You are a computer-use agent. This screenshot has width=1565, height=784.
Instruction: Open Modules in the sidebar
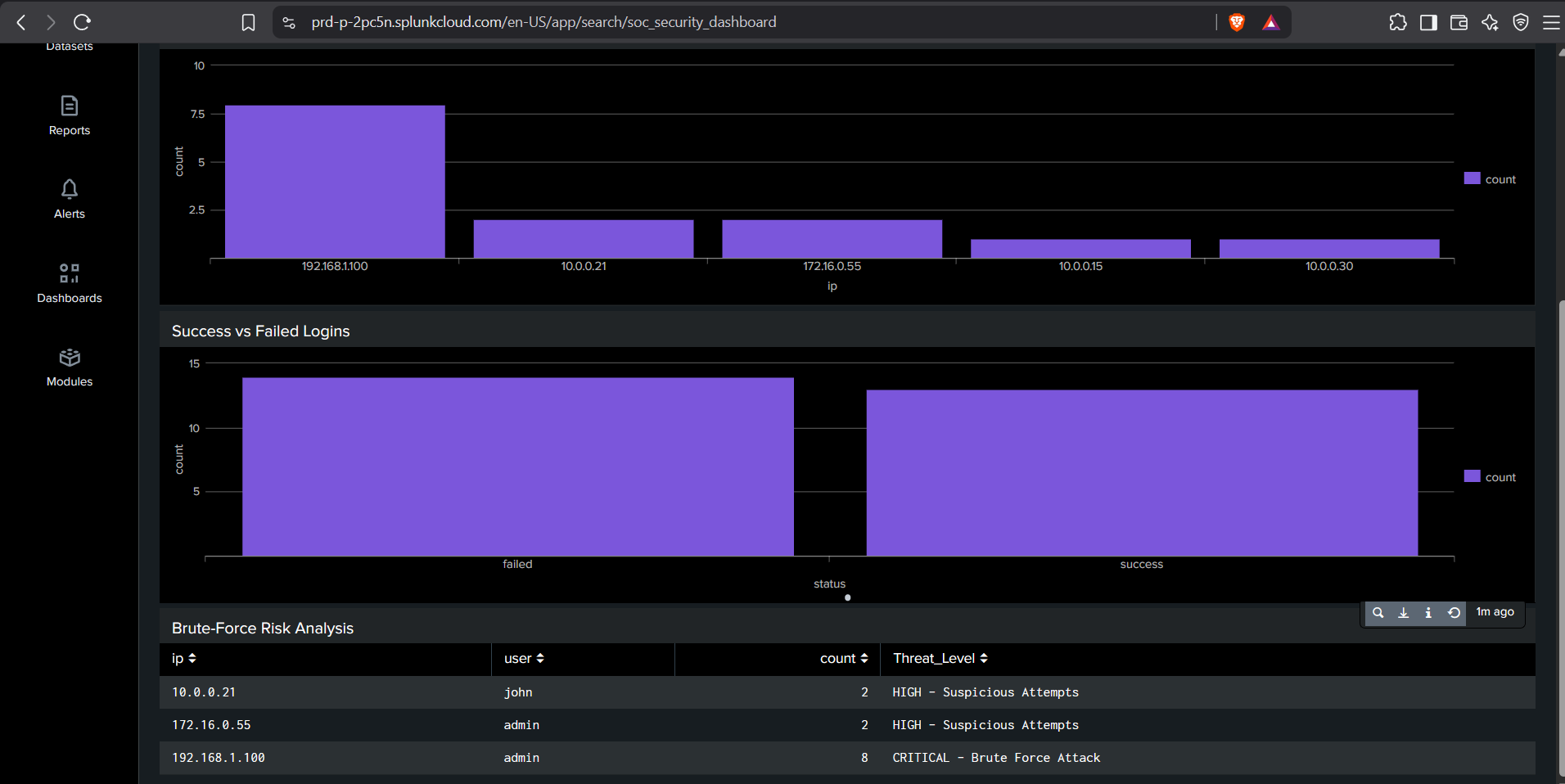coord(70,367)
